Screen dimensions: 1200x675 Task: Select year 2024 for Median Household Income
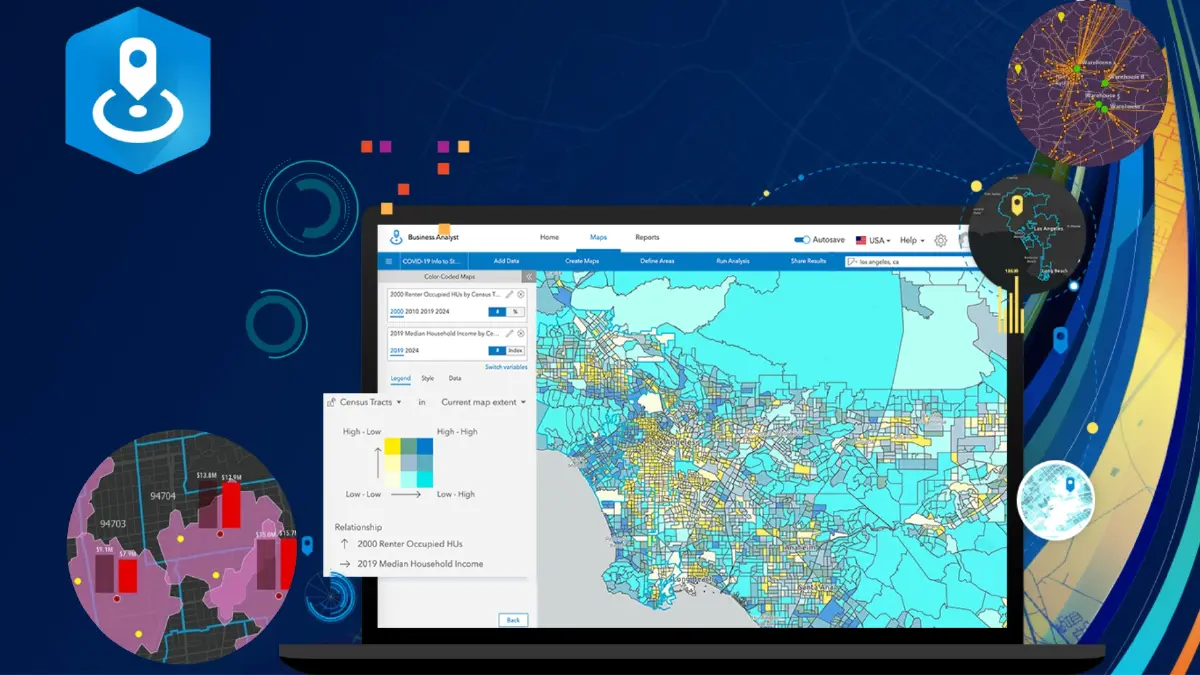[x=412, y=350]
